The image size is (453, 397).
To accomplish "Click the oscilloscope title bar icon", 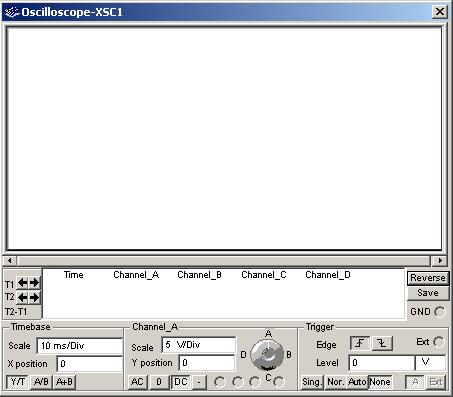I will (x=11, y=12).
